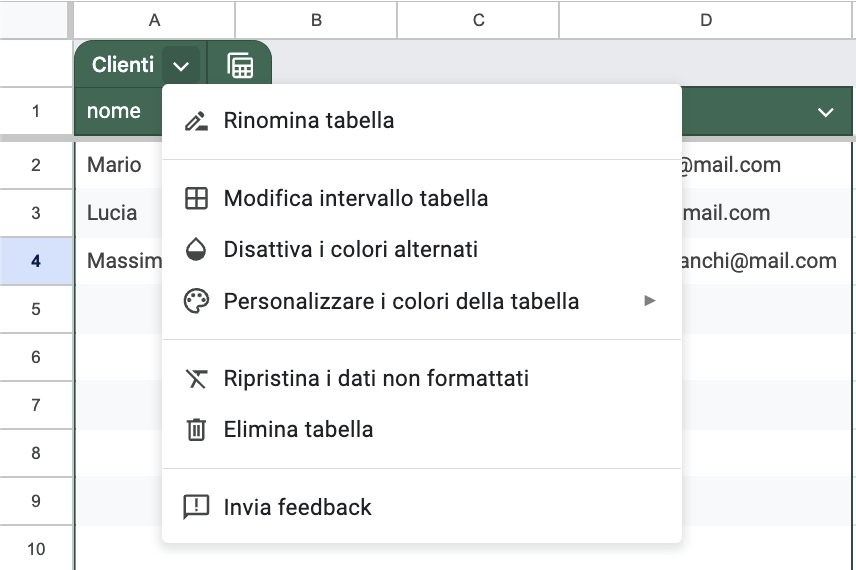Open the table view icon beside Clienti
This screenshot has height=570, width=856.
tap(240, 66)
